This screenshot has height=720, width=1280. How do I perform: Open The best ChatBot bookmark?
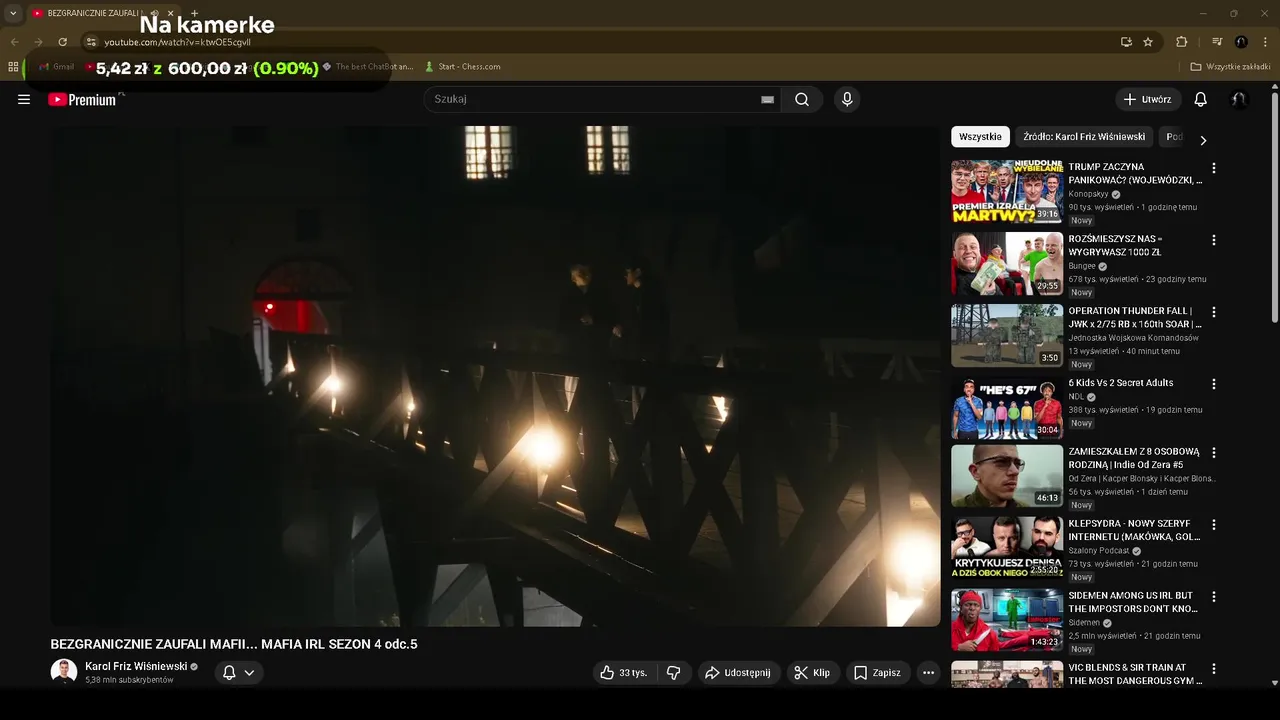[x=367, y=67]
